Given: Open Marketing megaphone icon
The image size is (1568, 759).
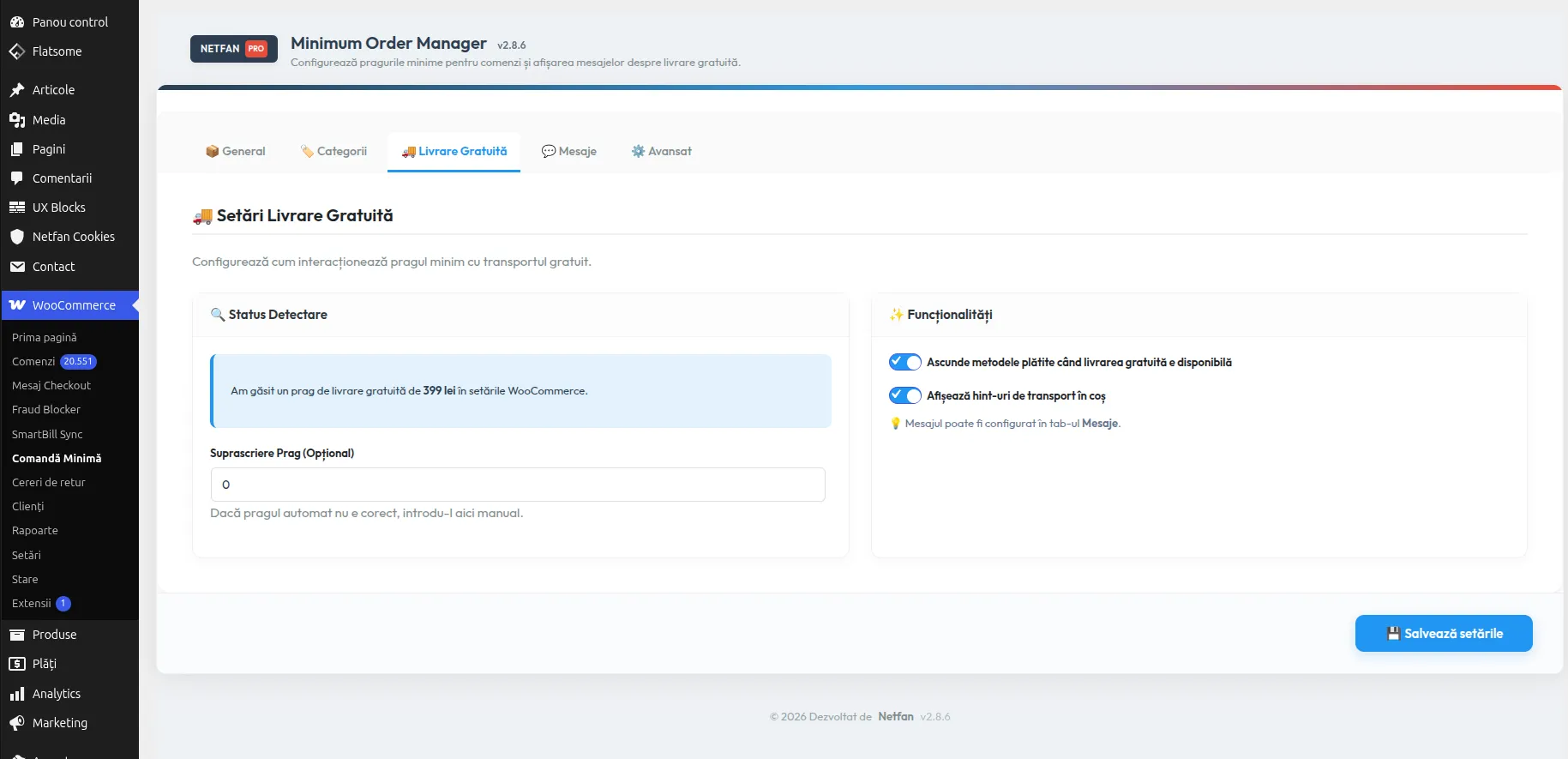Looking at the screenshot, I should [x=17, y=723].
